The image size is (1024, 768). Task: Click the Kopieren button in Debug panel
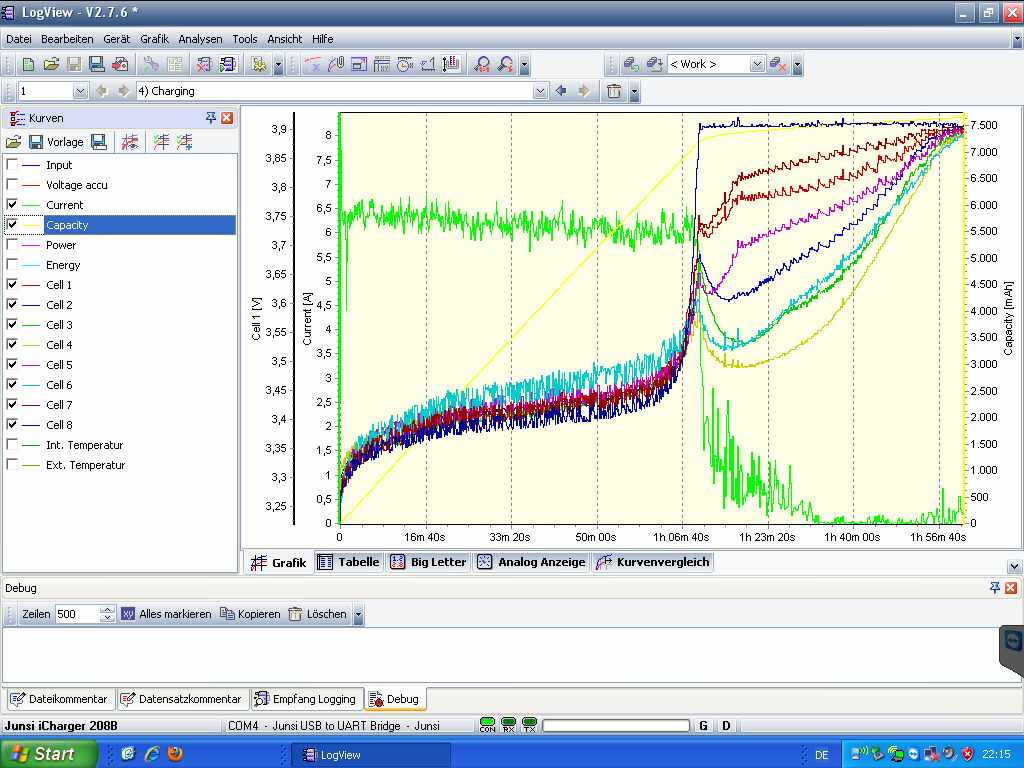coord(250,614)
